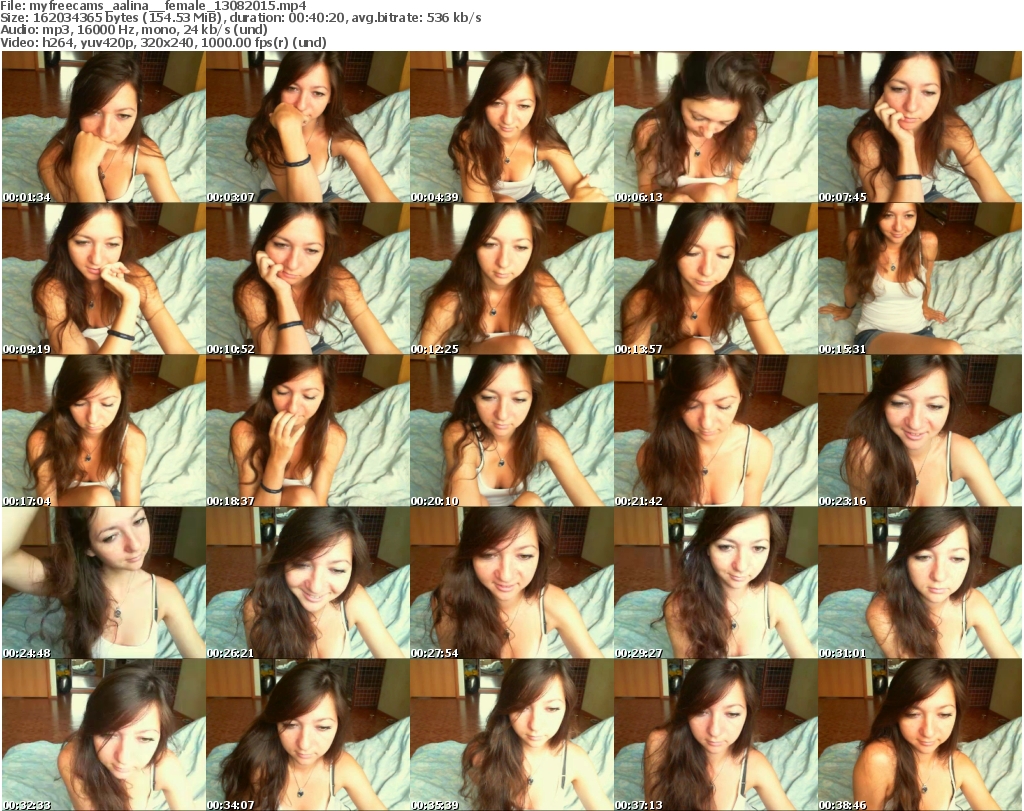
Task: Click the 00:27:54 video frame
Action: (x=511, y=582)
